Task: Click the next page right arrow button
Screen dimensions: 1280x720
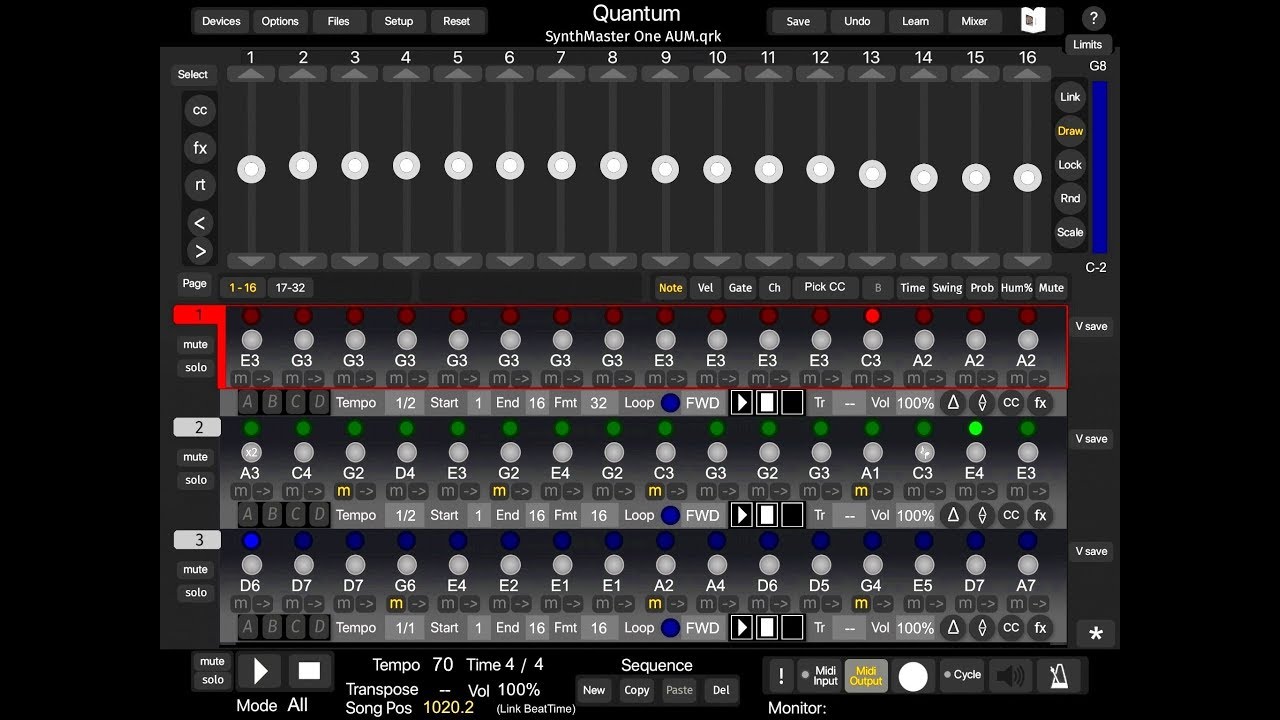Action: [200, 251]
